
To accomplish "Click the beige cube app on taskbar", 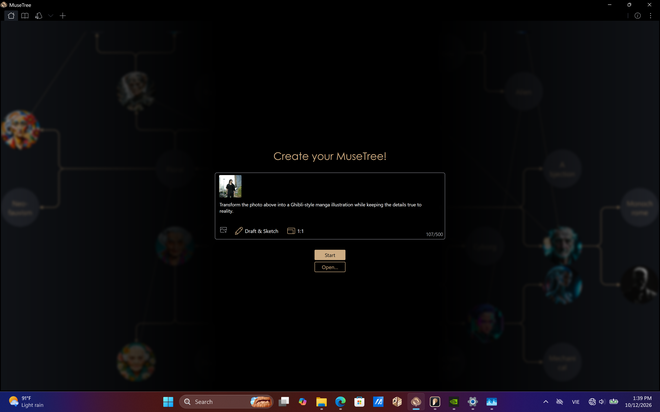I will pyautogui.click(x=397, y=401).
